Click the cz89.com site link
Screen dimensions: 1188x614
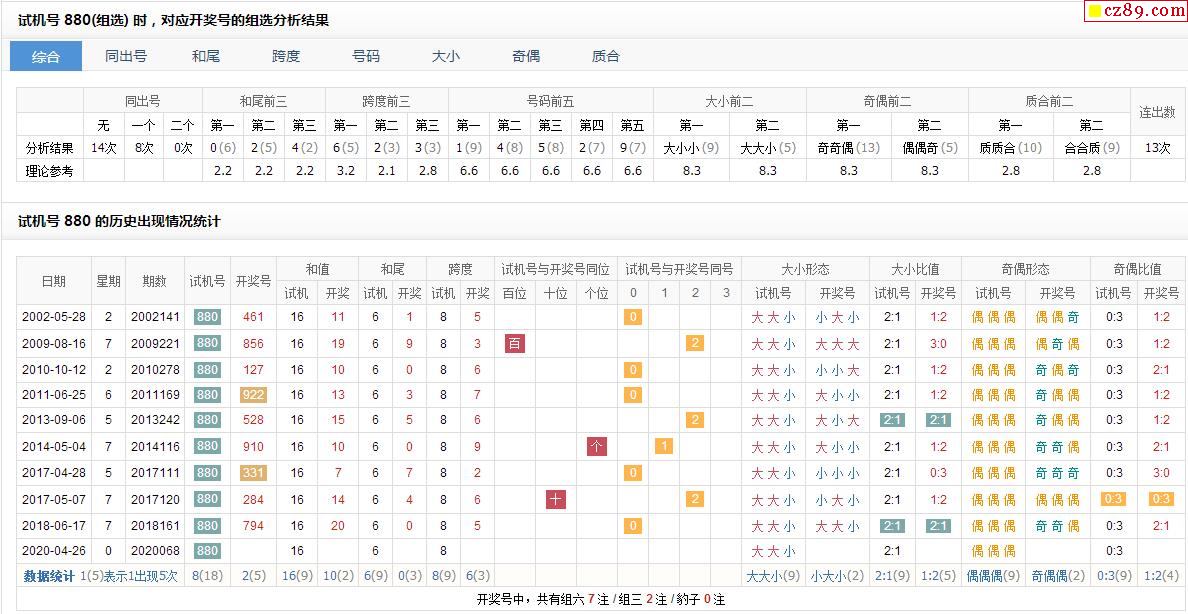[x=1144, y=11]
